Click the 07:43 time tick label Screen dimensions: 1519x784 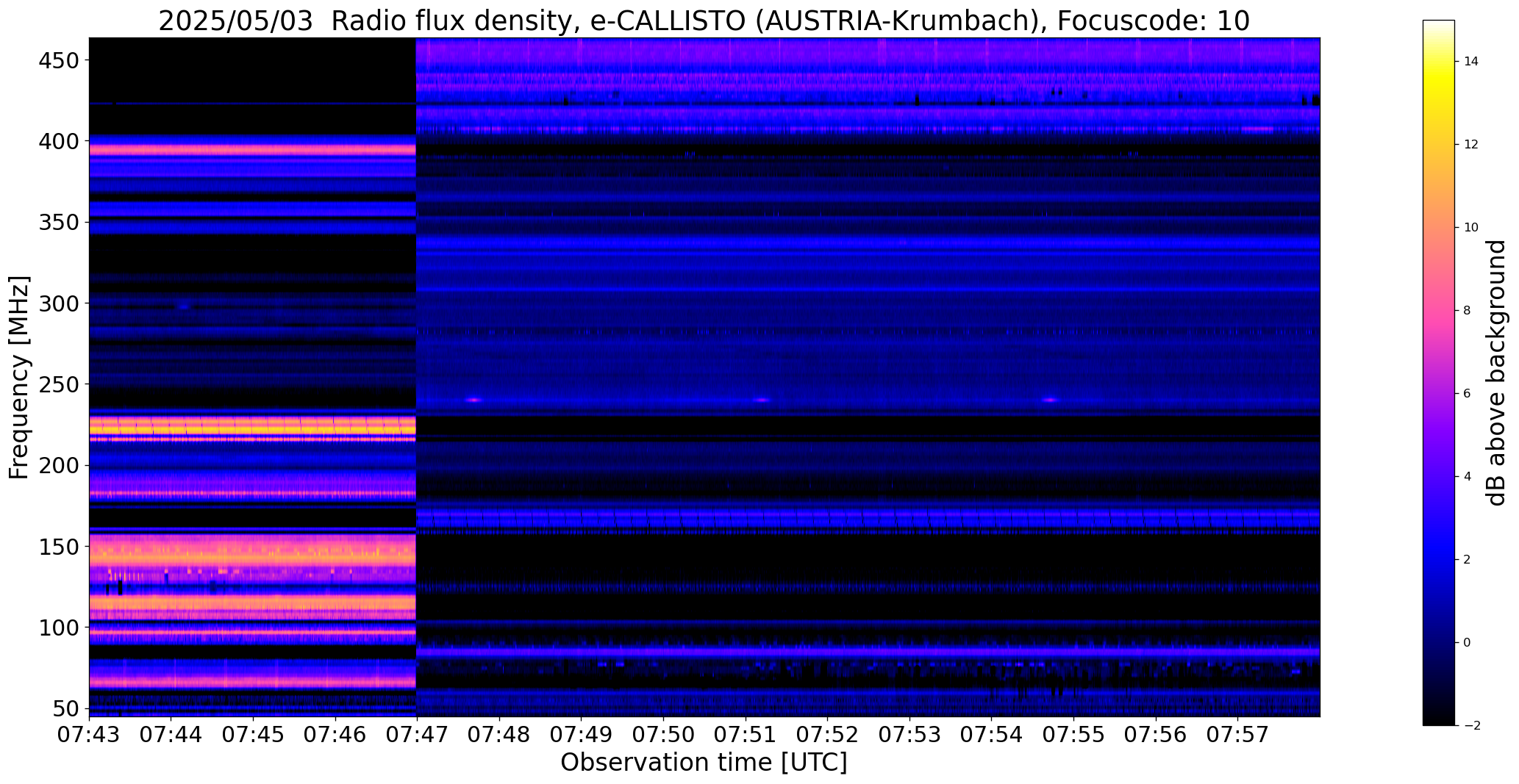[89, 734]
